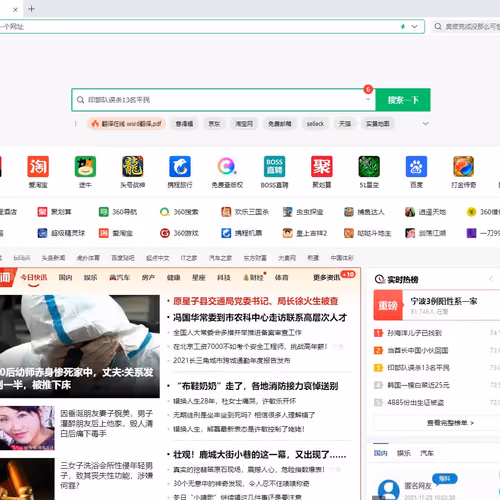Click the selleck hot keyword pill
Image resolution: width=500 pixels, height=500 pixels.
[x=315, y=124]
